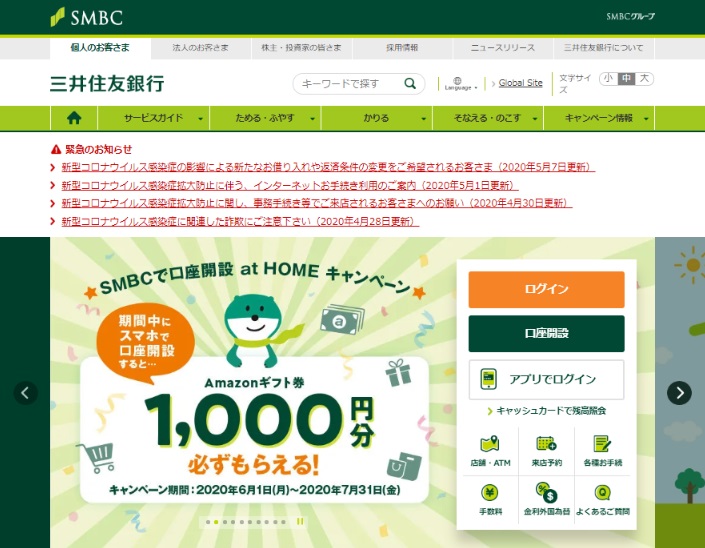Select the 法人のお客さま tab

201,48
